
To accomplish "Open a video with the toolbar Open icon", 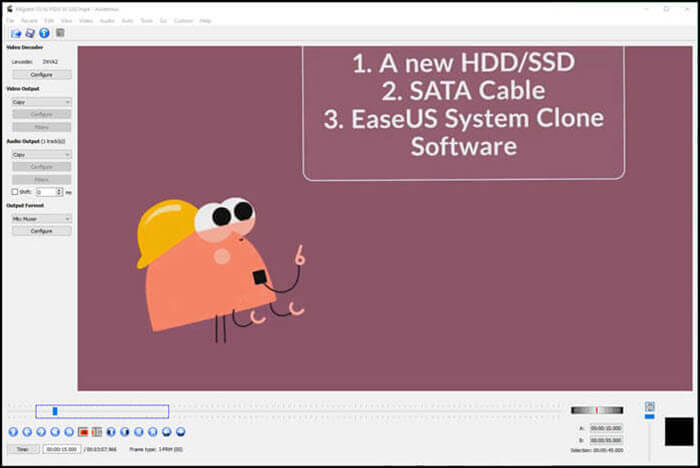I will coord(16,33).
